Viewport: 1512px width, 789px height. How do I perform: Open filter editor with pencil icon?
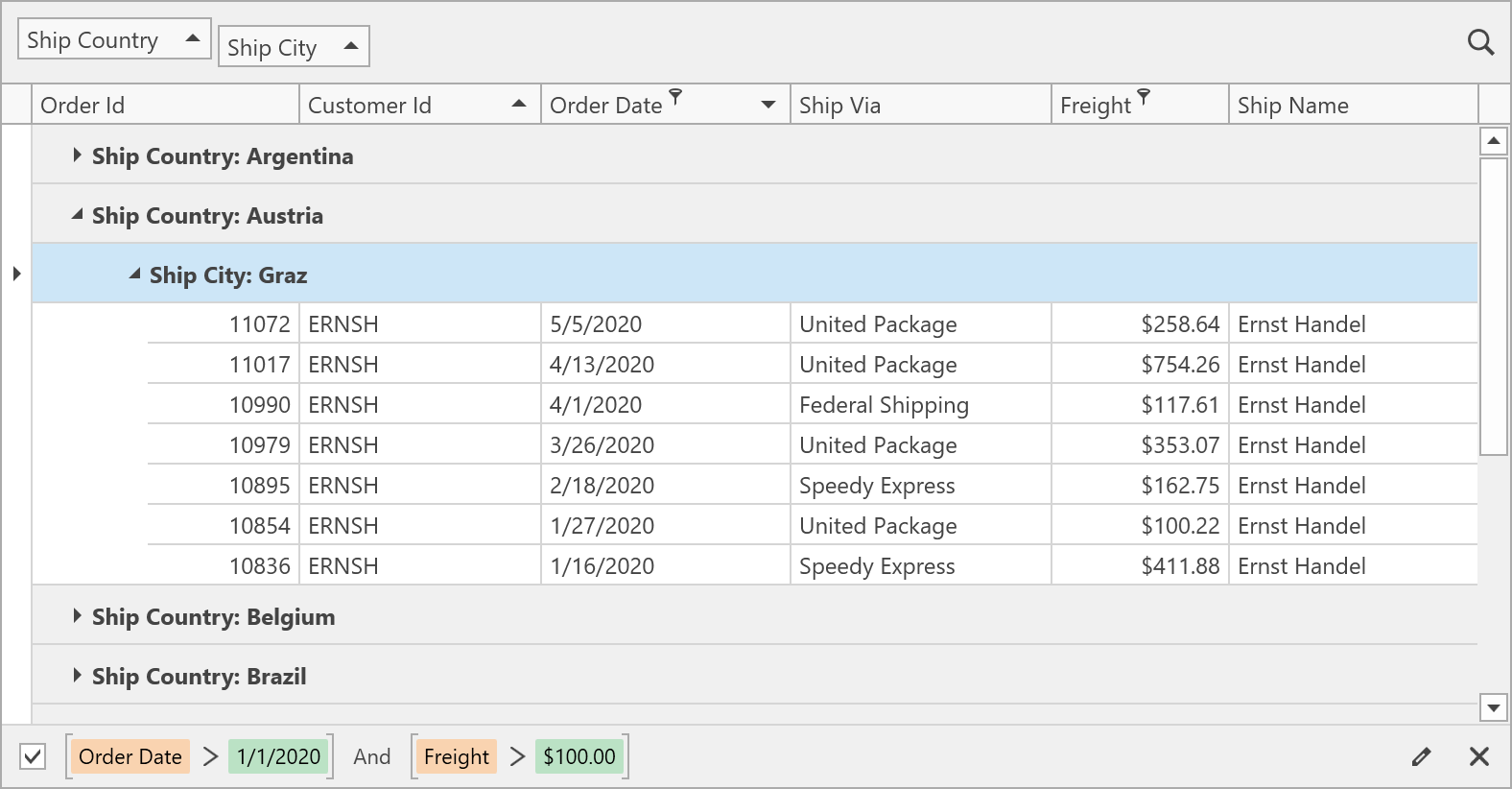click(x=1421, y=756)
